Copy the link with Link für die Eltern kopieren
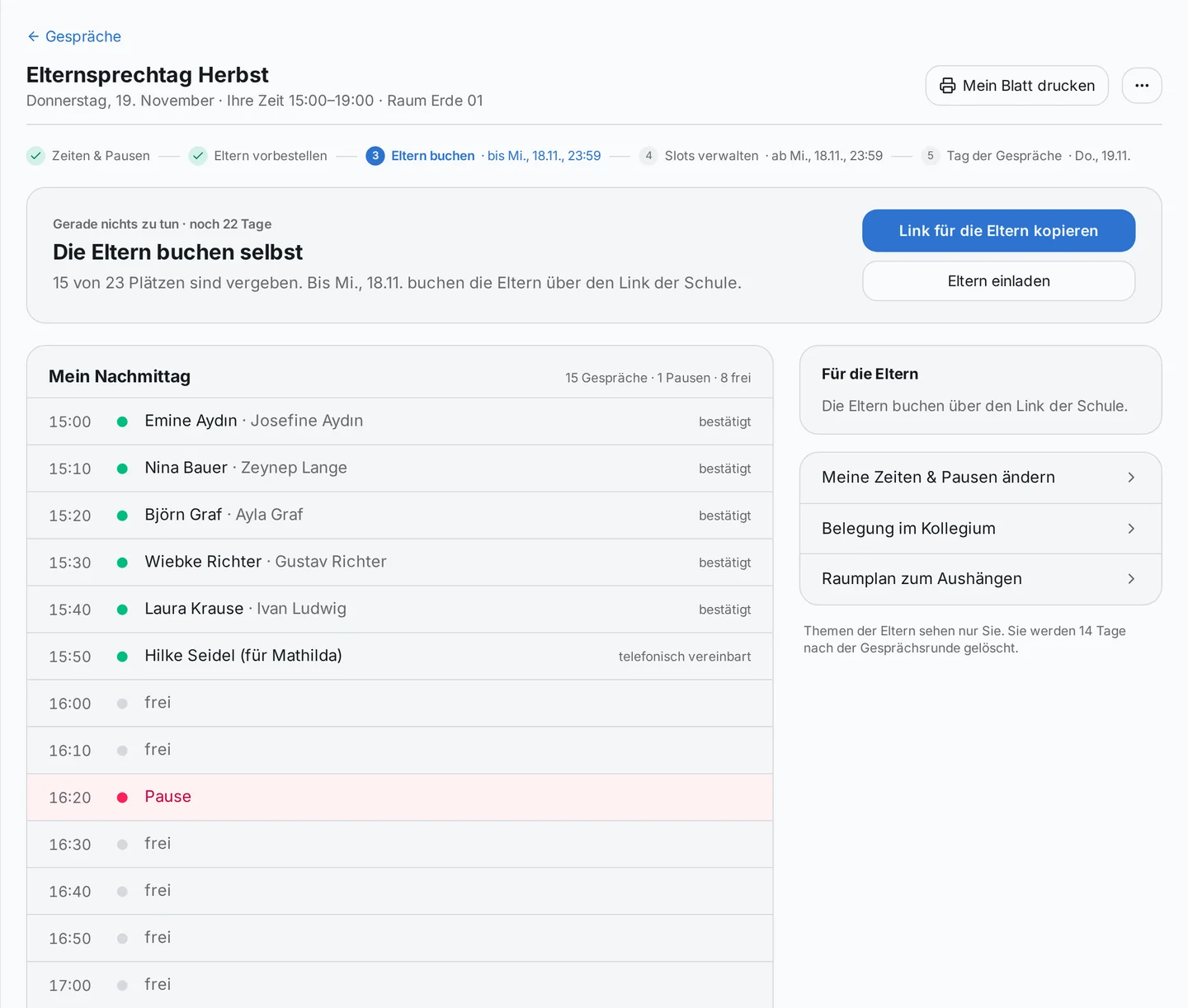 pos(998,231)
